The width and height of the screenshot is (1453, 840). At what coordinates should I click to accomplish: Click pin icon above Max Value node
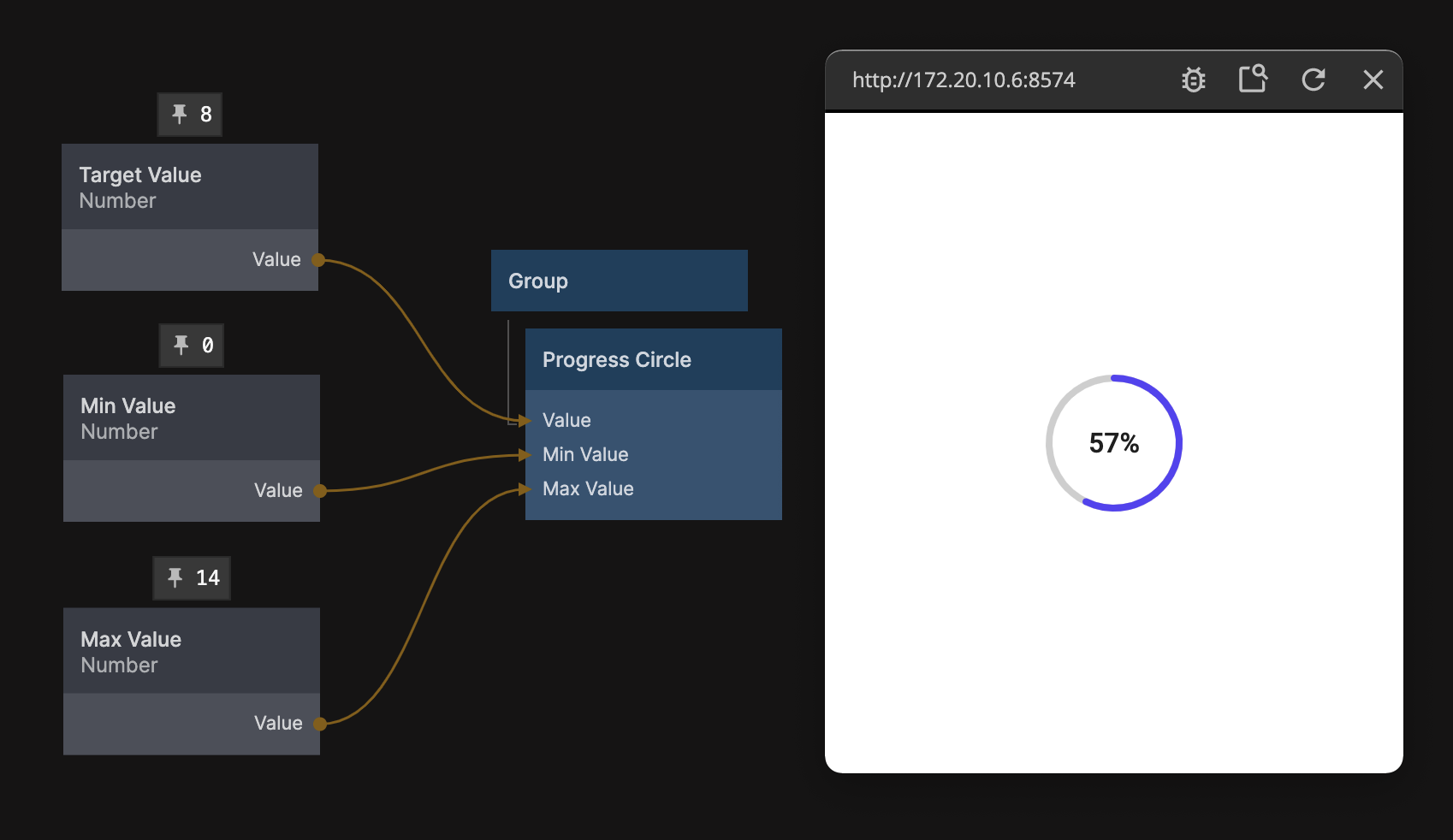175,577
